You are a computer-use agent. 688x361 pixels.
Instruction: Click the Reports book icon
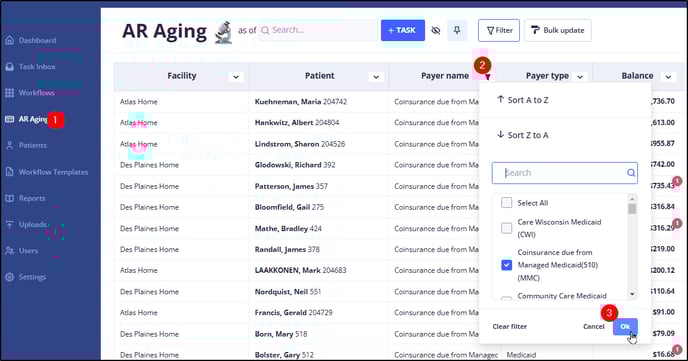[9, 198]
